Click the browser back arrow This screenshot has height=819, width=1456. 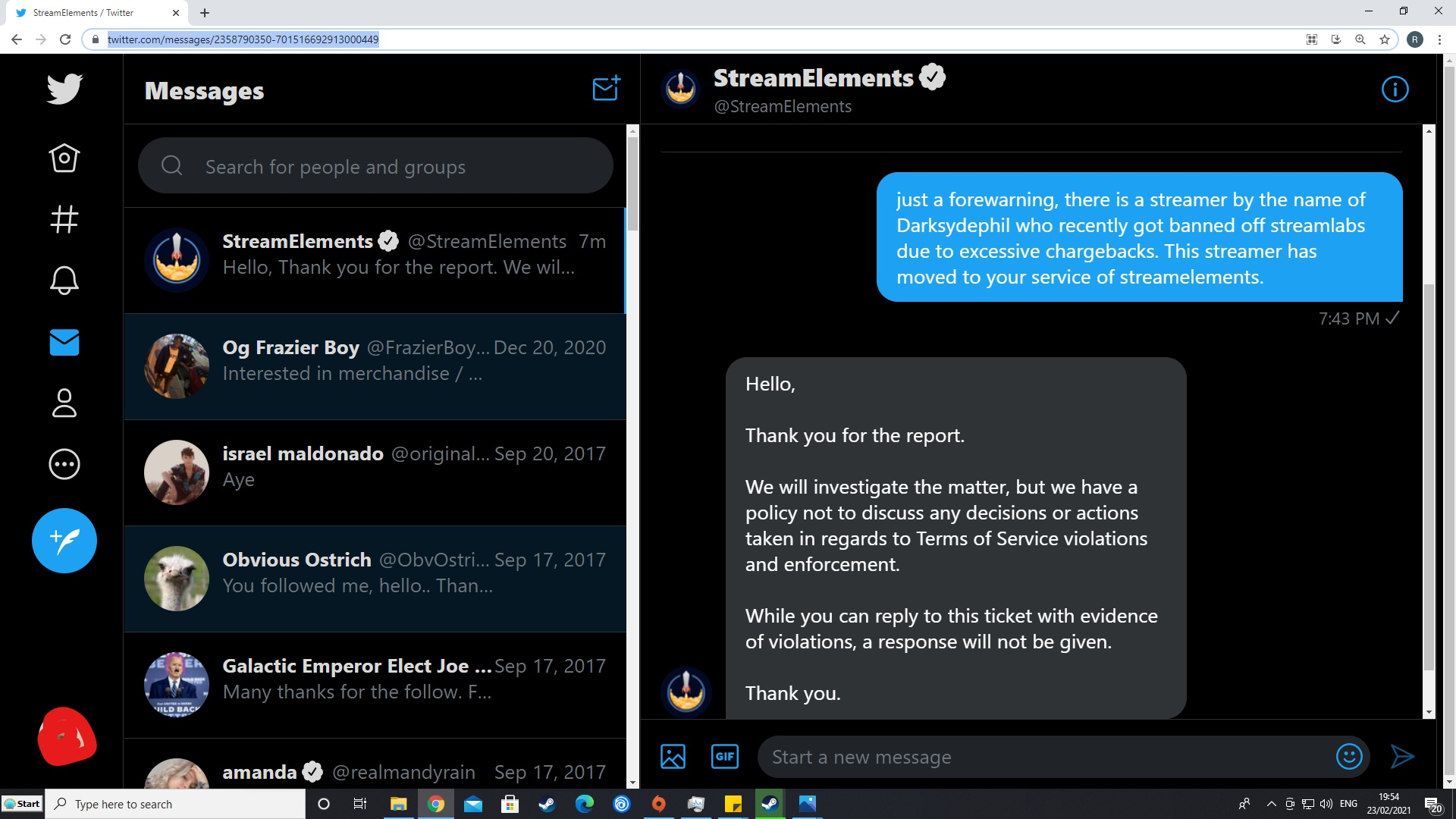click(17, 39)
